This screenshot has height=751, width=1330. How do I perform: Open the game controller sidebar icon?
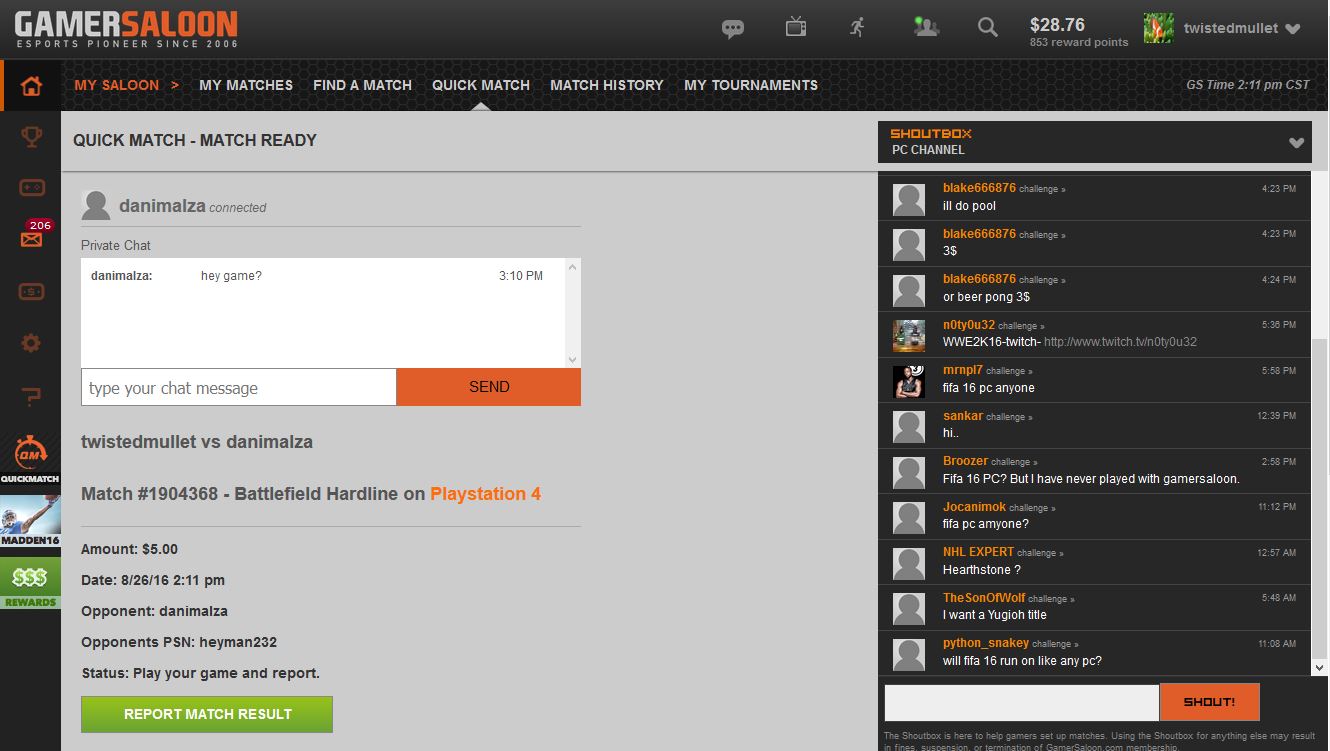coord(31,188)
